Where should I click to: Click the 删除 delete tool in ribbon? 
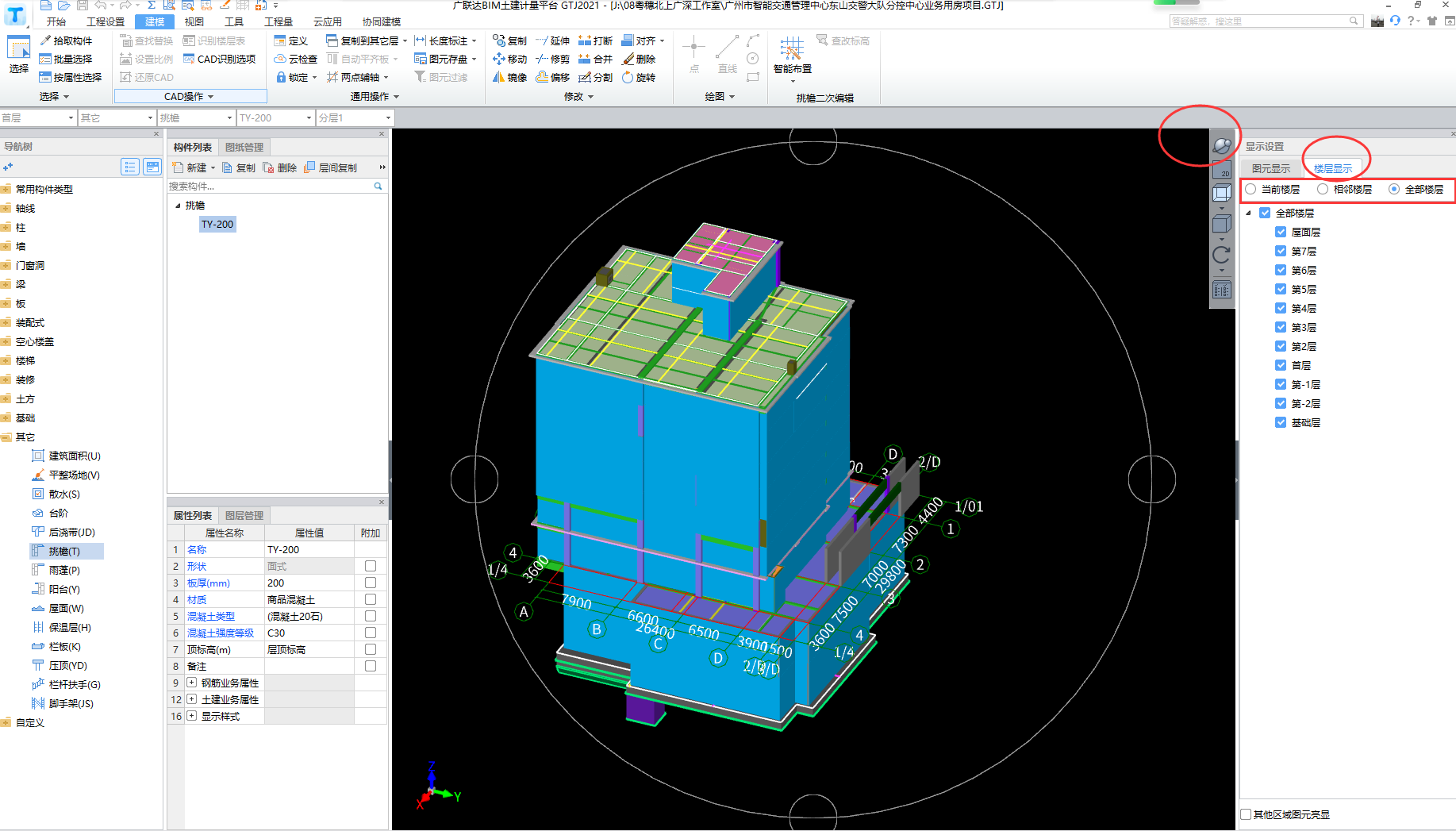[x=639, y=59]
